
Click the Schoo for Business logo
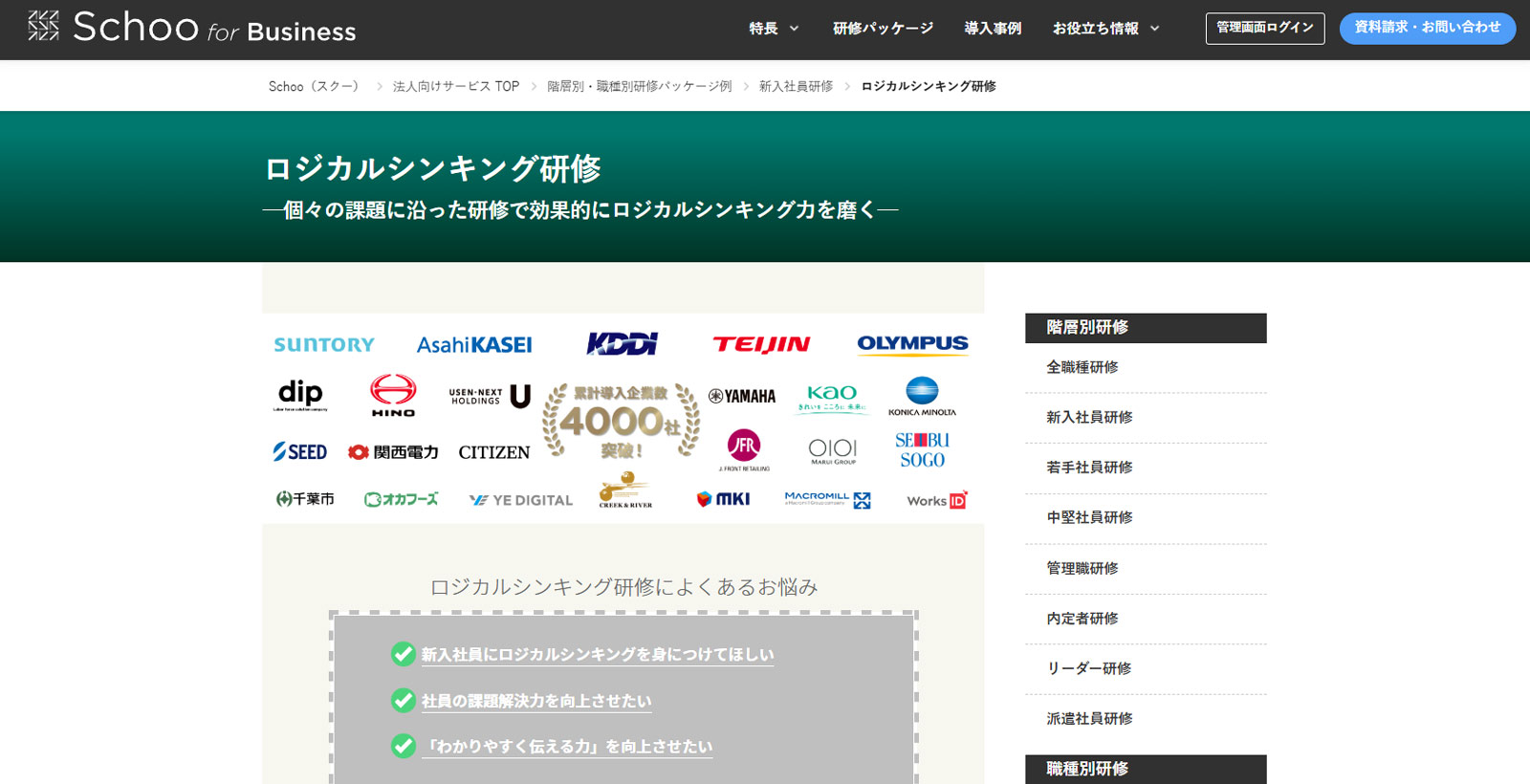pos(192,27)
